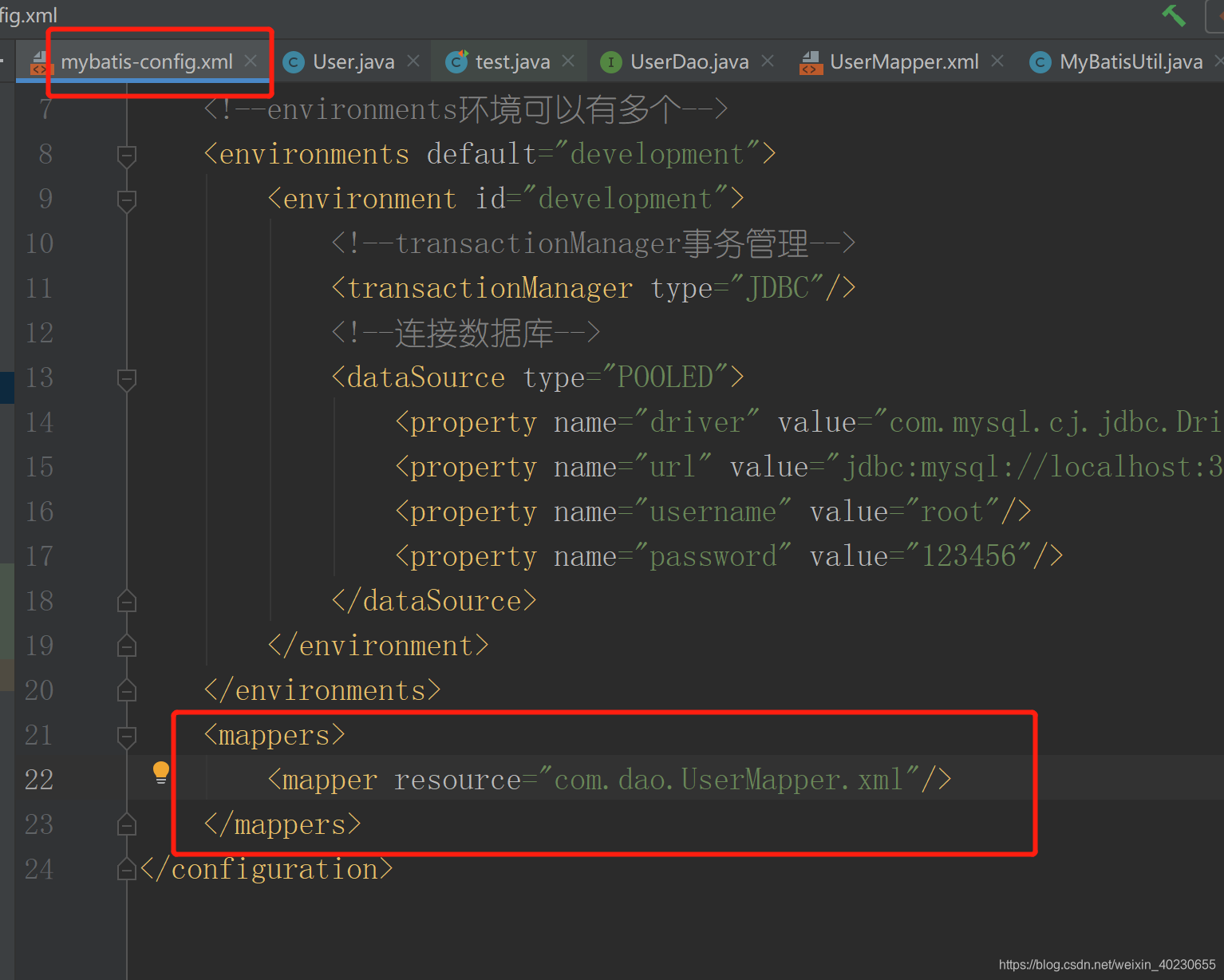The width and height of the screenshot is (1224, 980).
Task: Collapse the environments block at line 8
Action: point(126,155)
